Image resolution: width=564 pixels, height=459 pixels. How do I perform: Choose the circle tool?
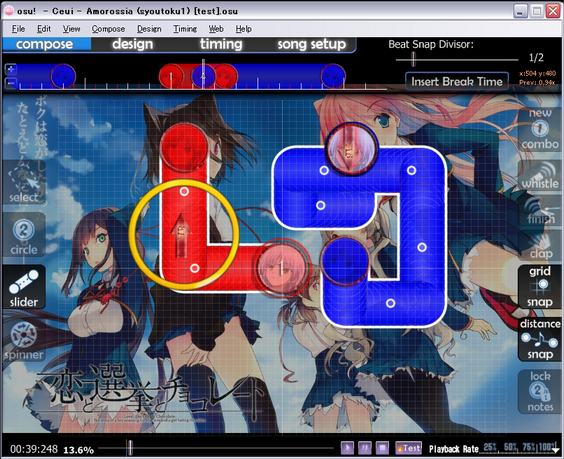(24, 235)
